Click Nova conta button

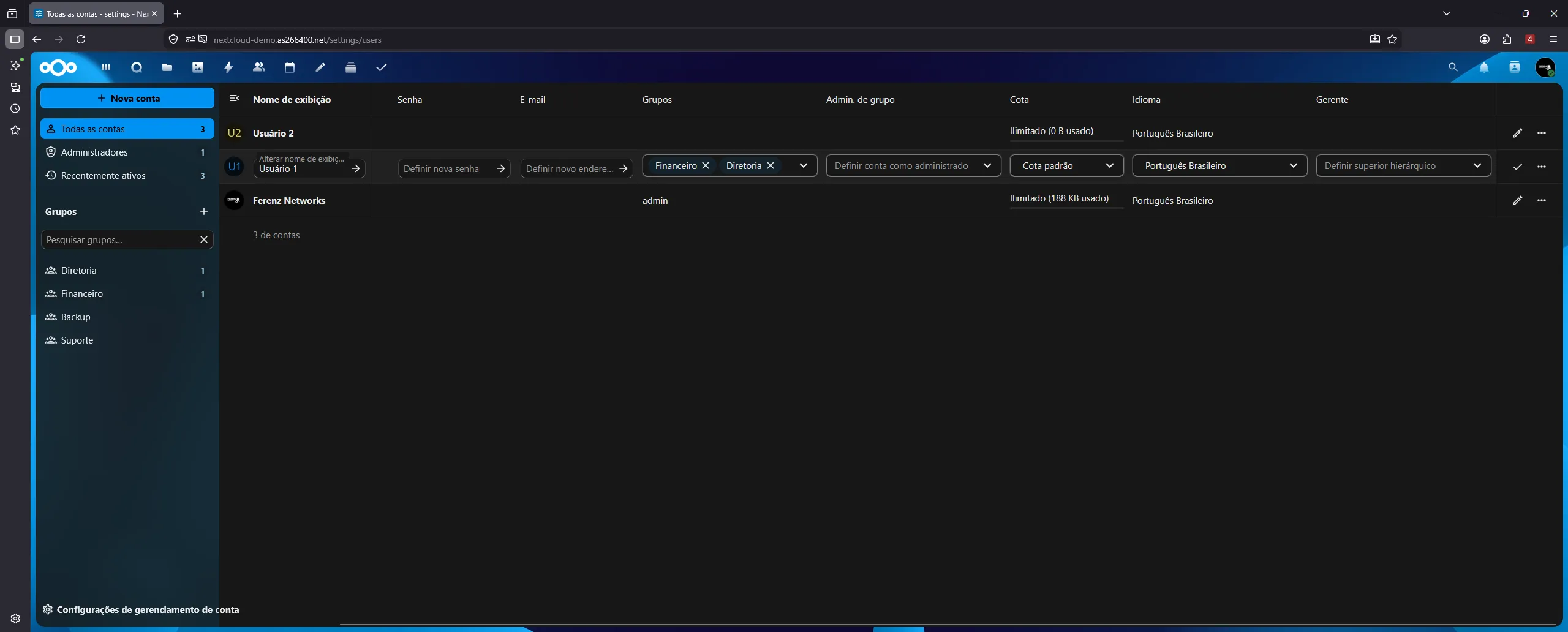tap(127, 98)
